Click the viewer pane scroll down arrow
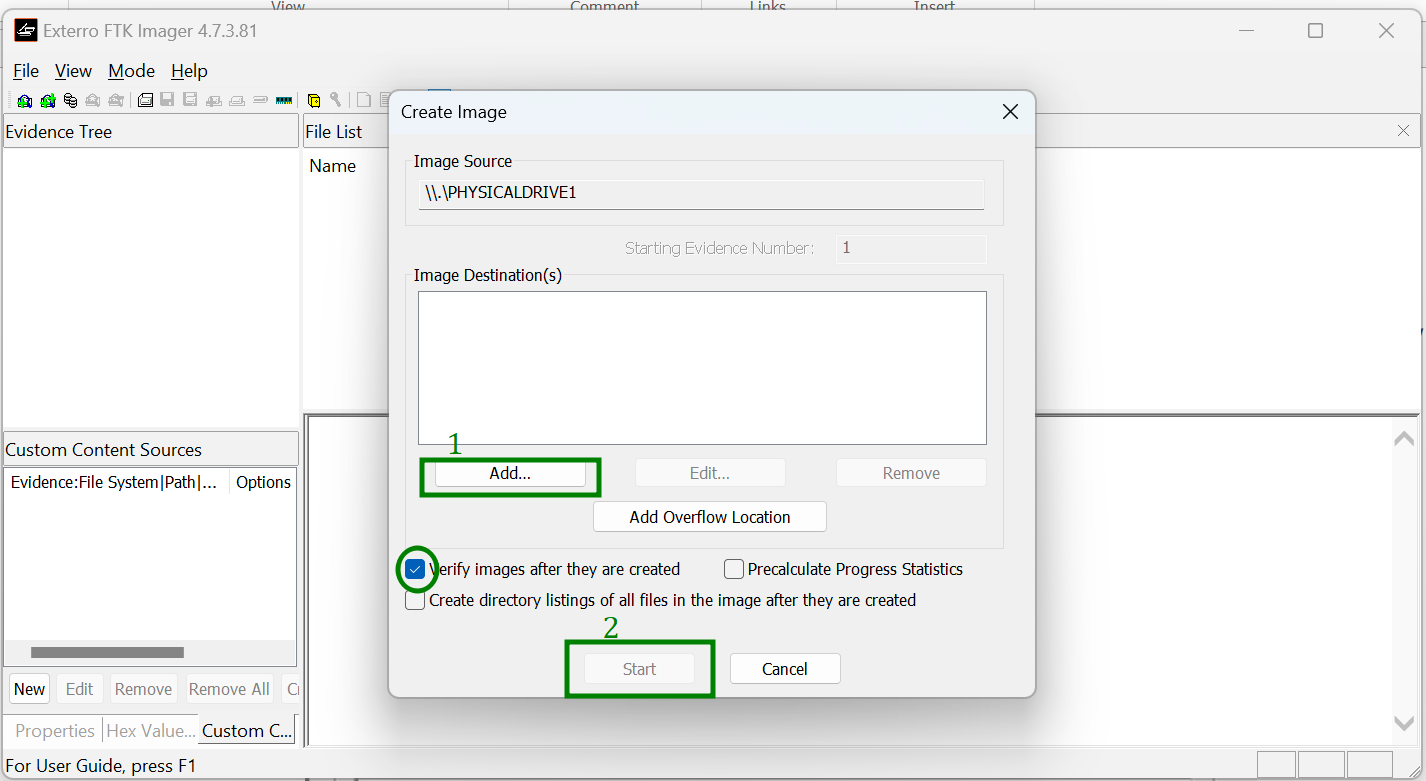The width and height of the screenshot is (1426, 781). (1404, 723)
